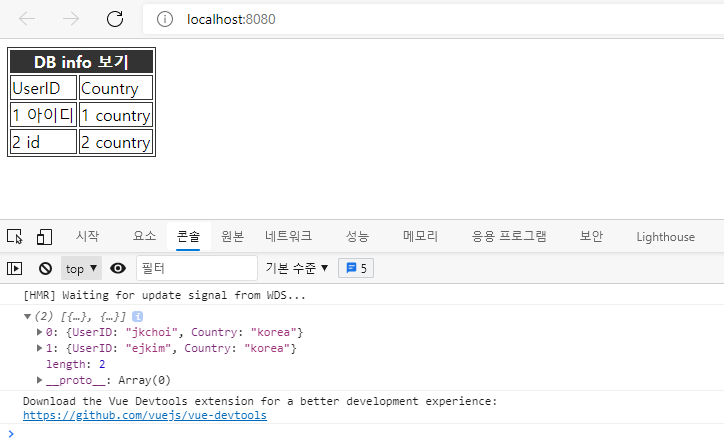Switch to the 요소 tab
The image size is (724, 448).
tap(145, 236)
